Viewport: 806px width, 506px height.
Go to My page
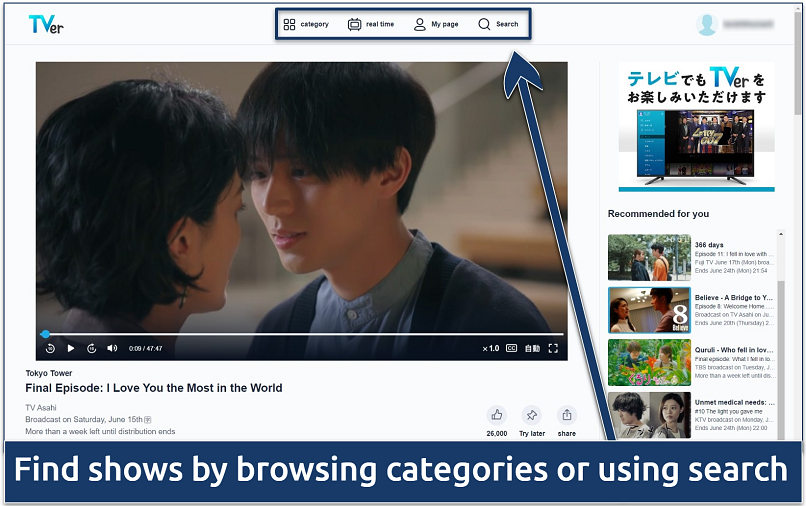pos(436,24)
